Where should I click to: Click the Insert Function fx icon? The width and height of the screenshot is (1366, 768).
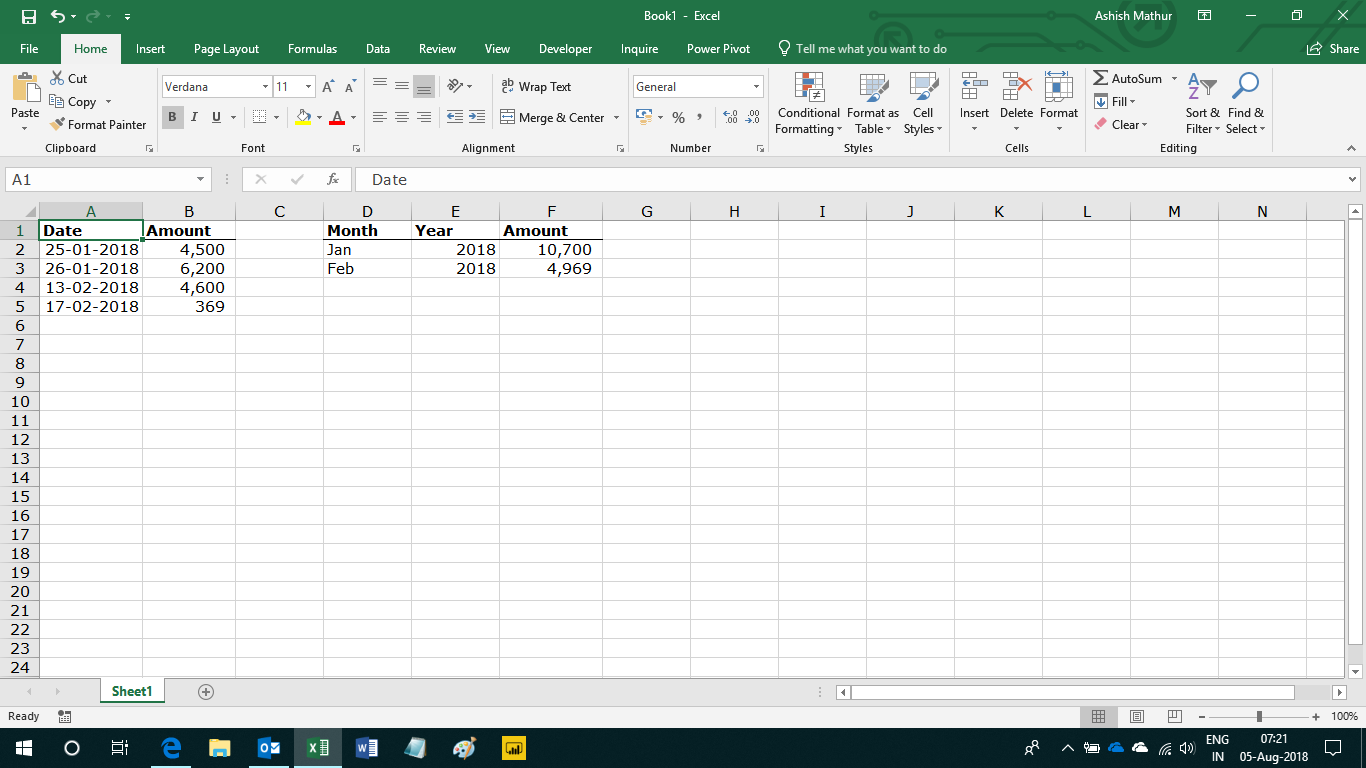point(333,180)
